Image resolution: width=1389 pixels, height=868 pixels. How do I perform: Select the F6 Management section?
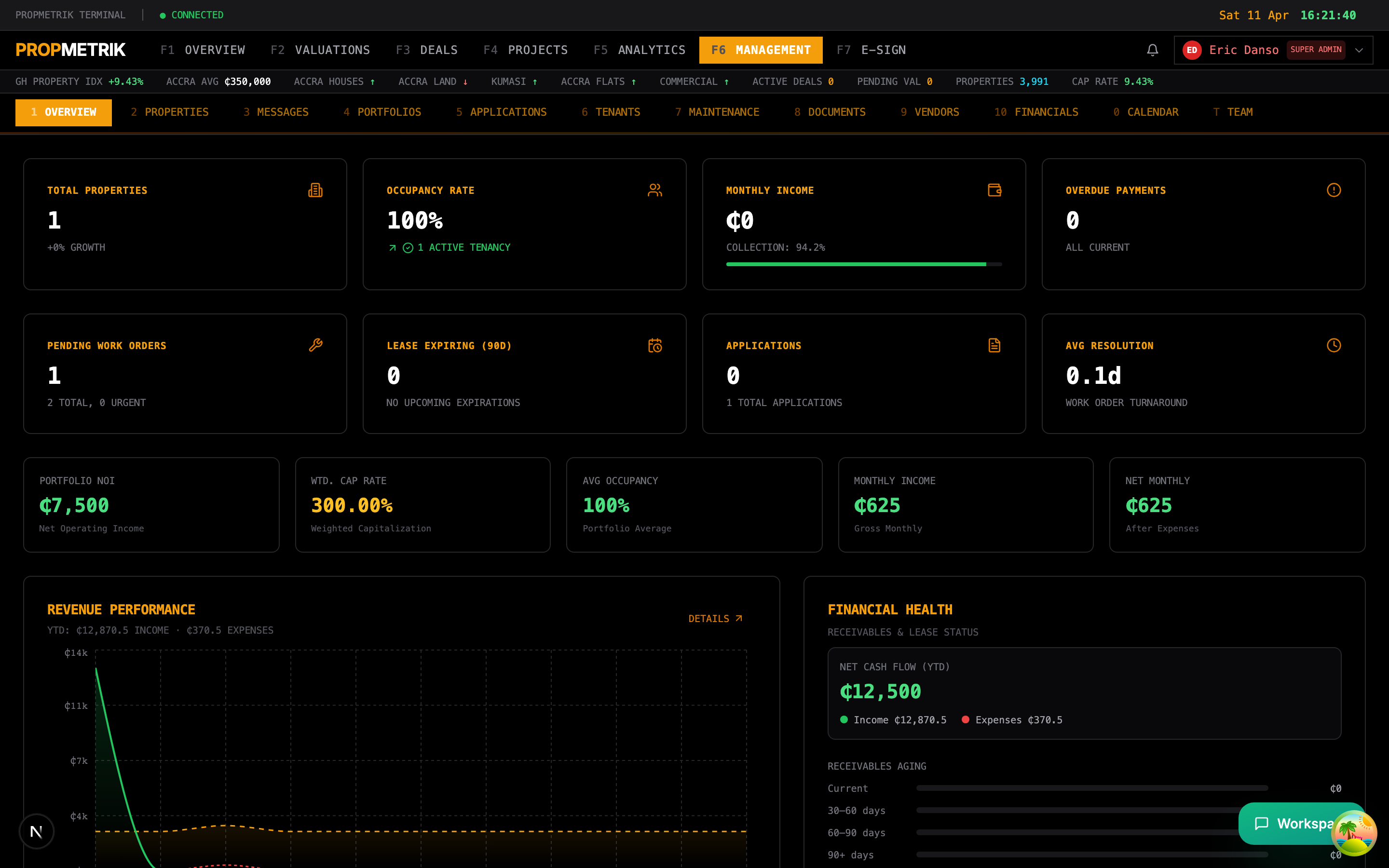[761, 50]
